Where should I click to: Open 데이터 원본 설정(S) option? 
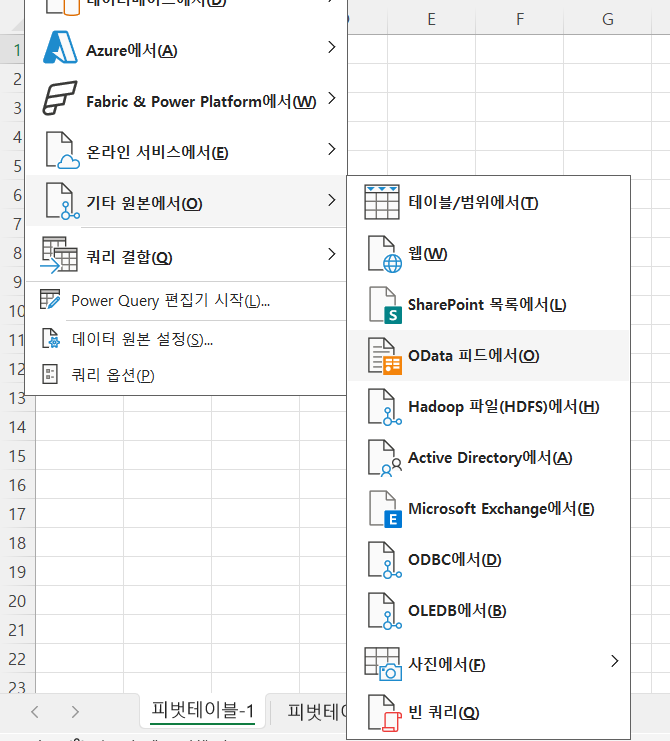click(x=186, y=339)
